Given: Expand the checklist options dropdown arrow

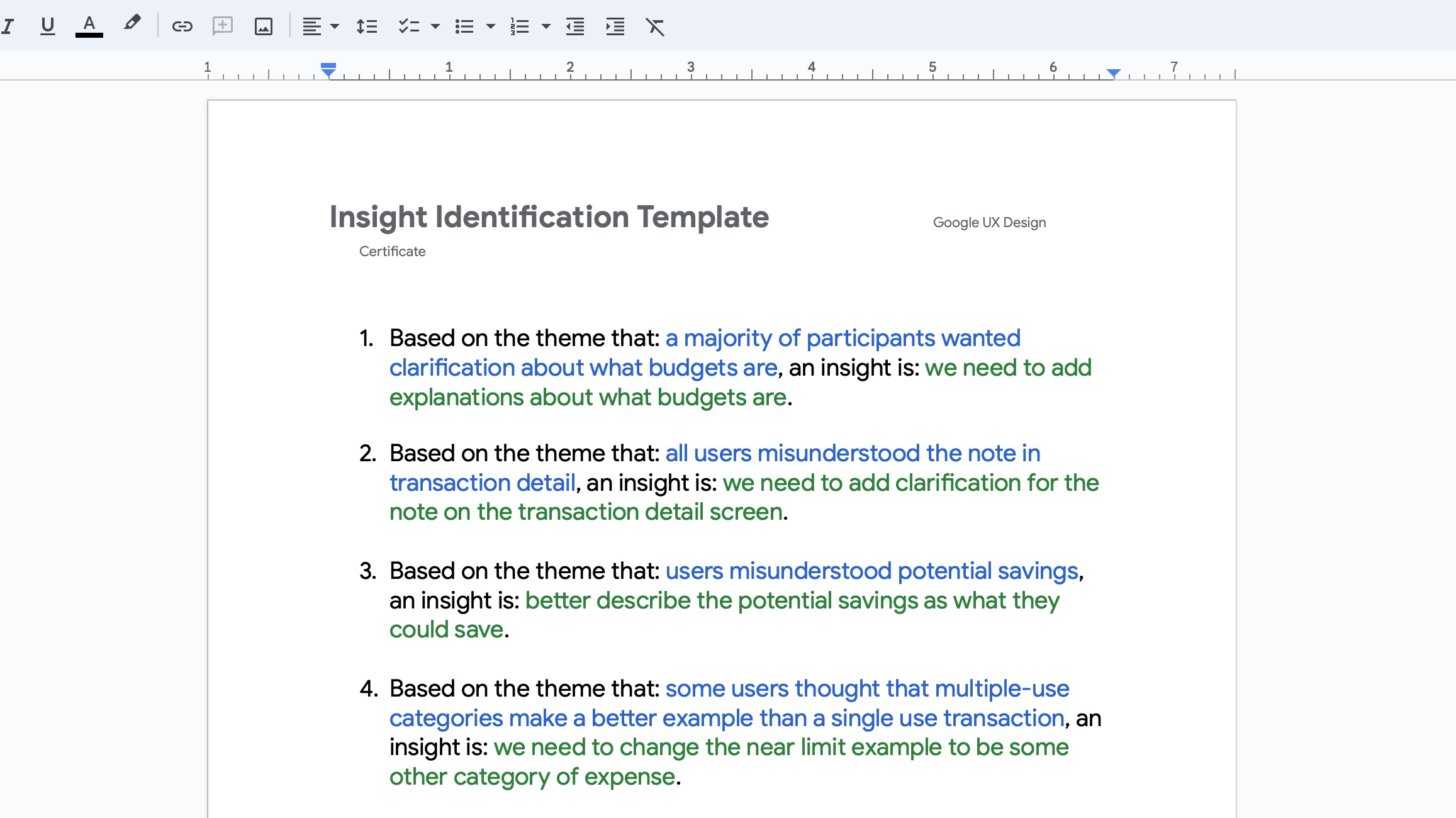Looking at the screenshot, I should [435, 26].
